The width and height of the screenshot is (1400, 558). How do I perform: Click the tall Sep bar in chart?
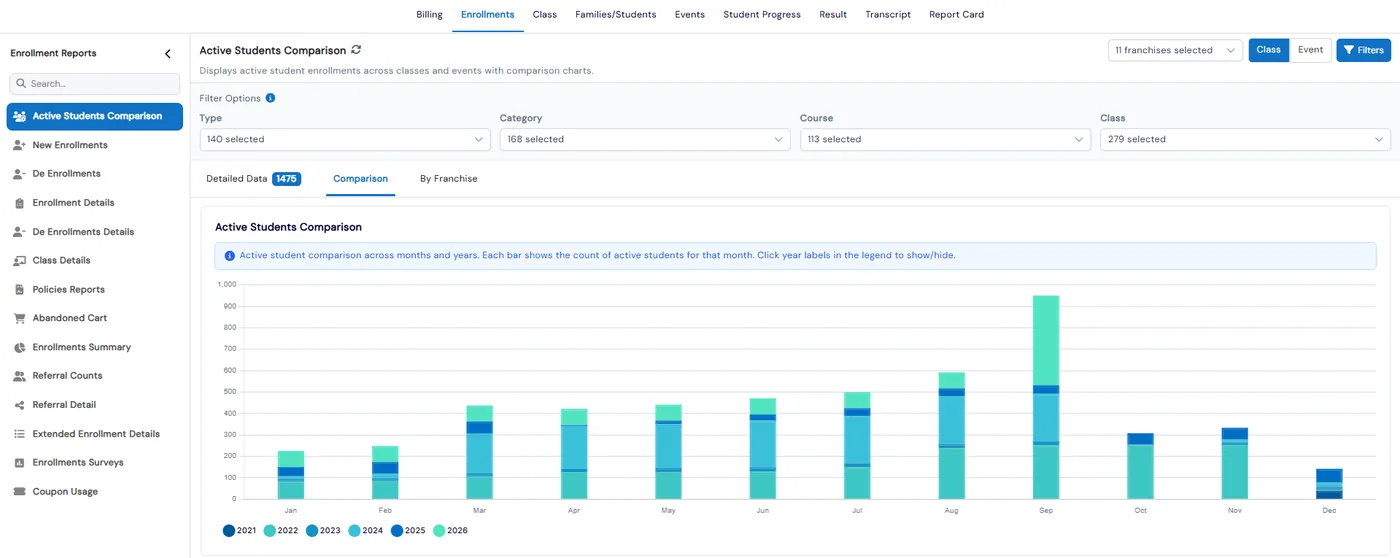[x=1046, y=397]
